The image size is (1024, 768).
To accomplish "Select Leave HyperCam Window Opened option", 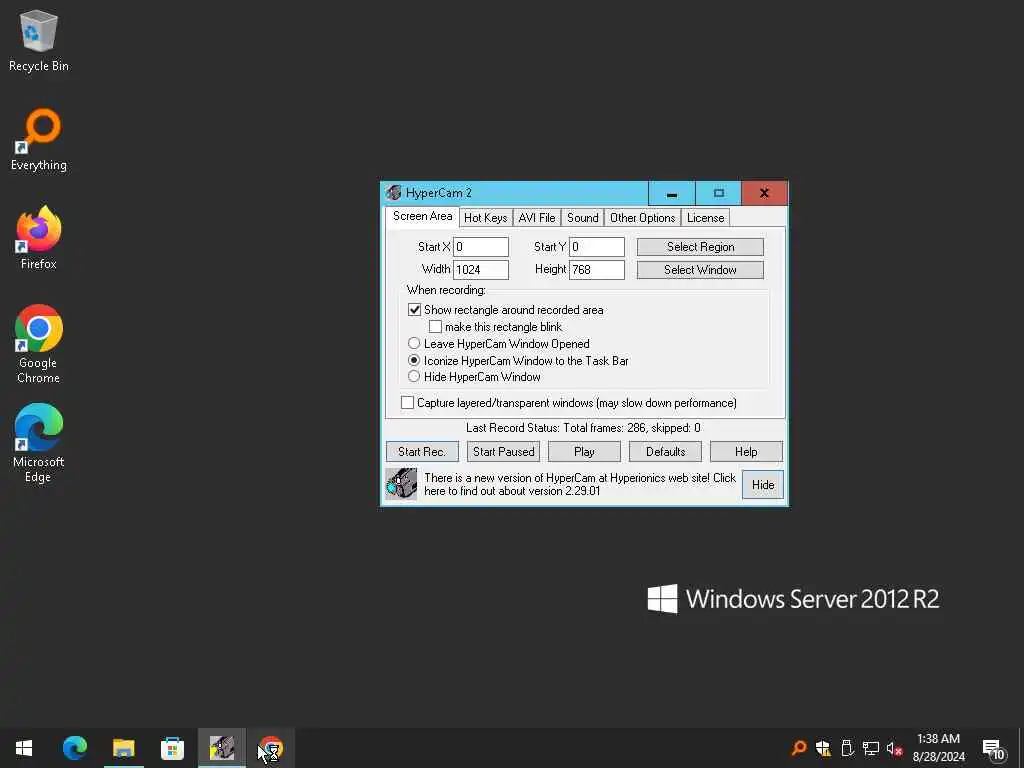I will tap(413, 344).
